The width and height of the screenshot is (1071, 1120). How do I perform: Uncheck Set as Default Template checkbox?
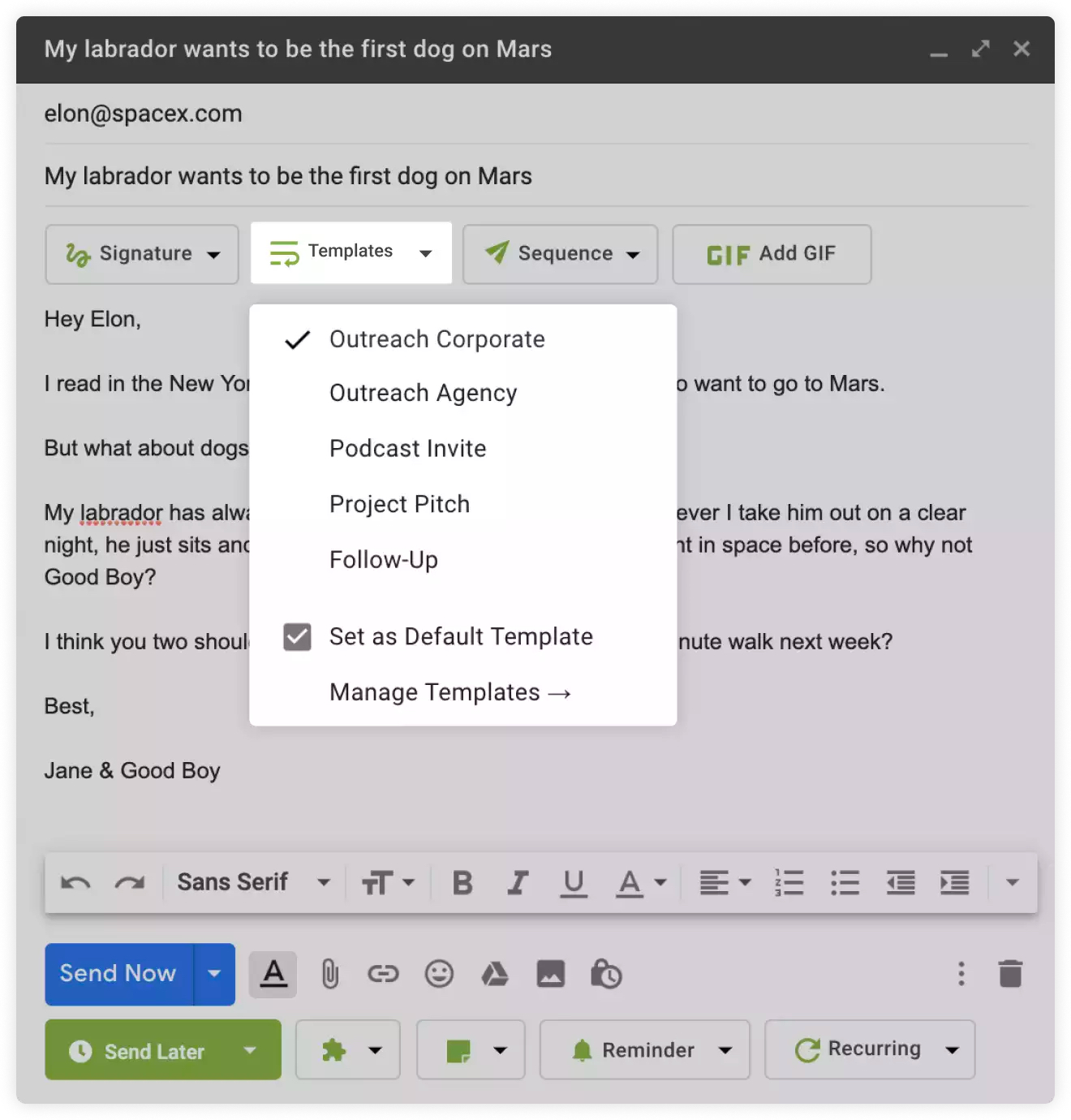click(x=297, y=637)
